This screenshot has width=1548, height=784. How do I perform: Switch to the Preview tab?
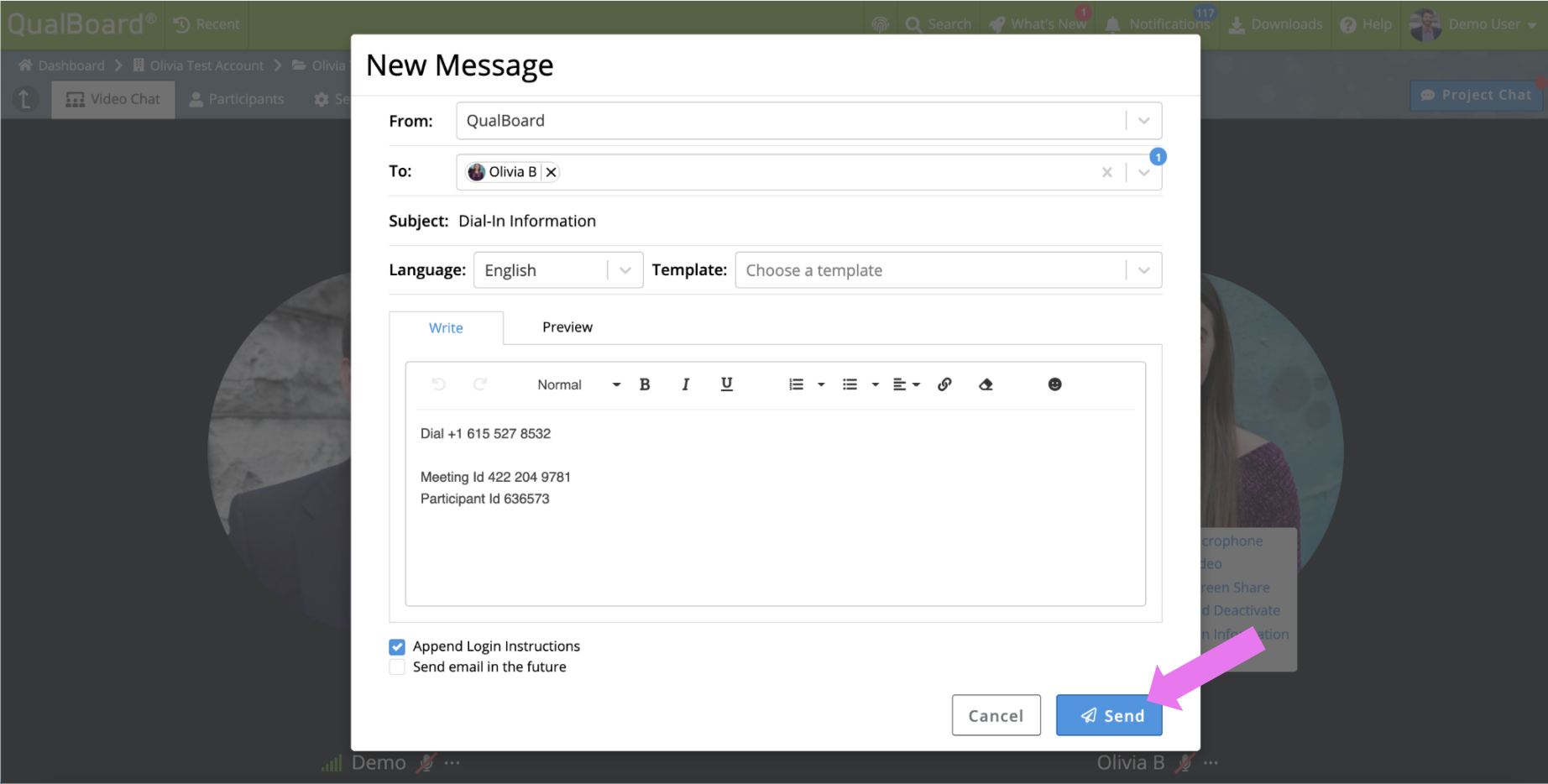click(567, 327)
